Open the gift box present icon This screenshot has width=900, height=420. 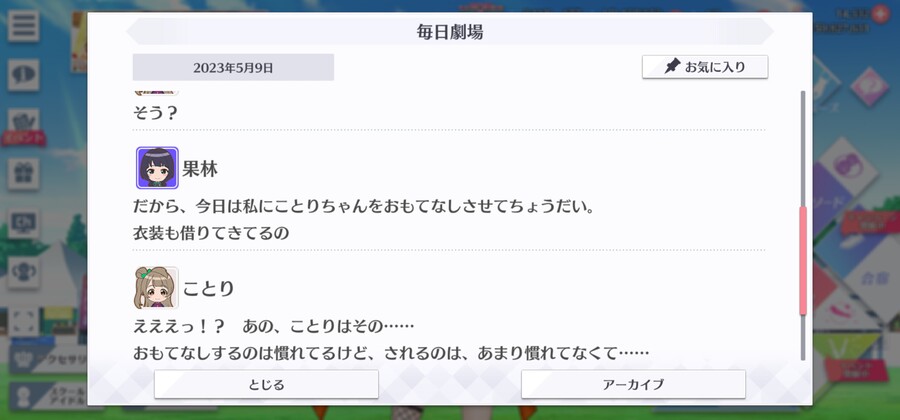[x=24, y=174]
